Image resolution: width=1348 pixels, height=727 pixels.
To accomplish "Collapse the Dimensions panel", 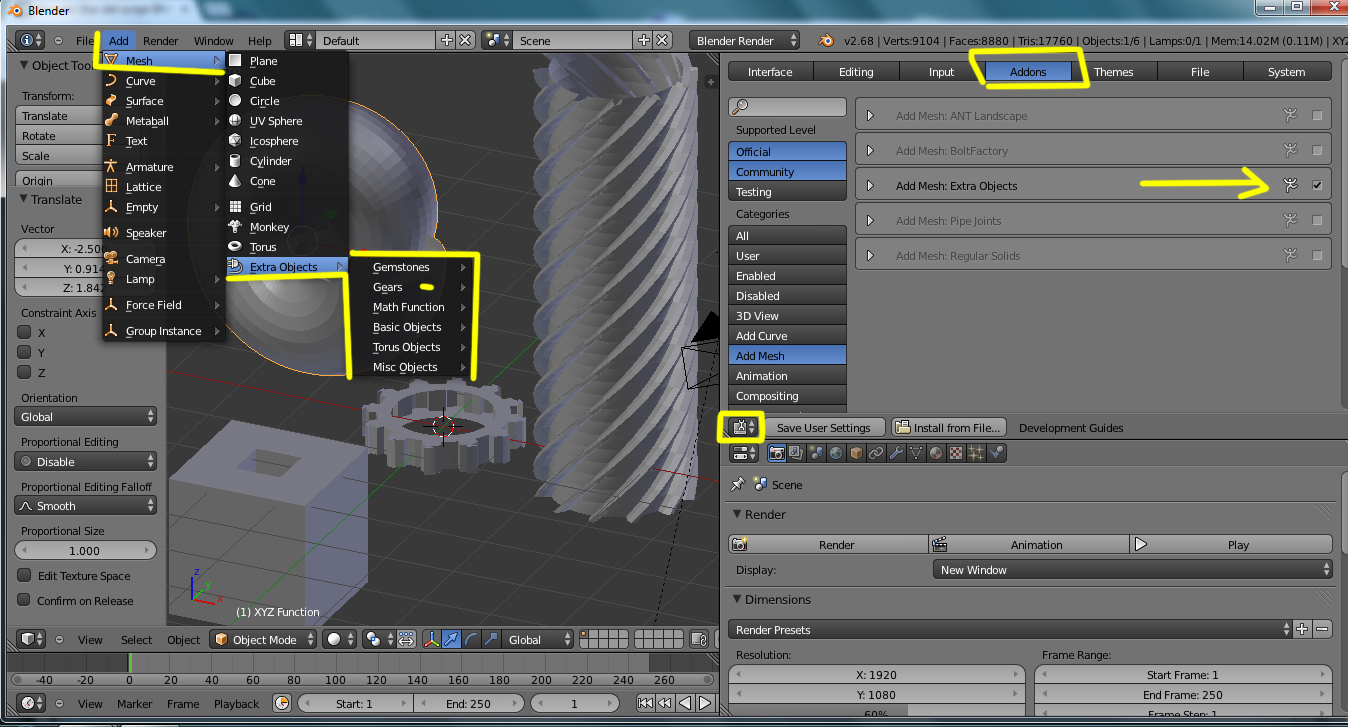I will [736, 600].
